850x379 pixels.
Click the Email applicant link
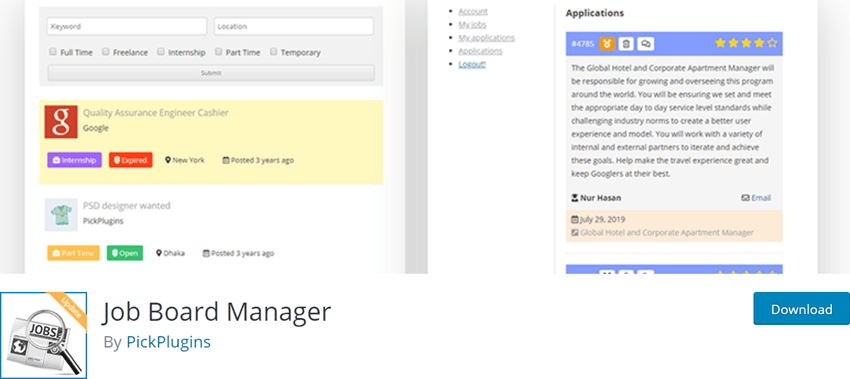(x=761, y=198)
